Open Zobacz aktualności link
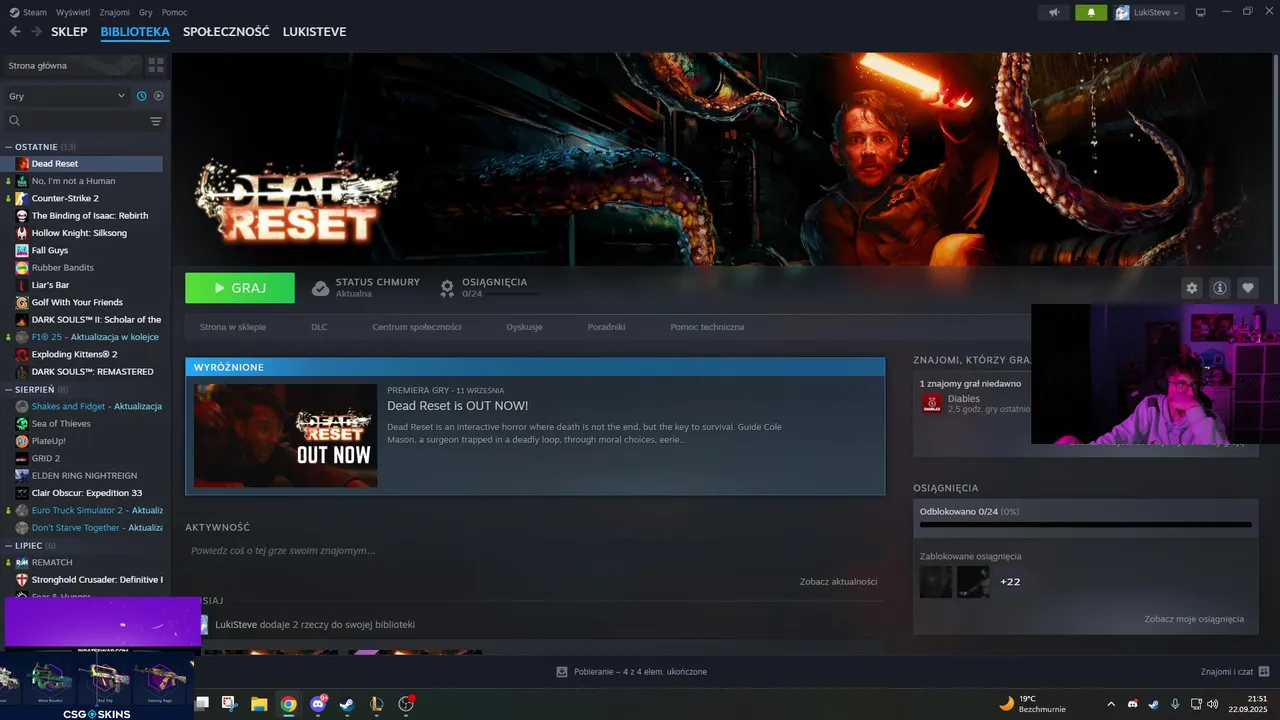This screenshot has width=1280, height=720. click(838, 581)
